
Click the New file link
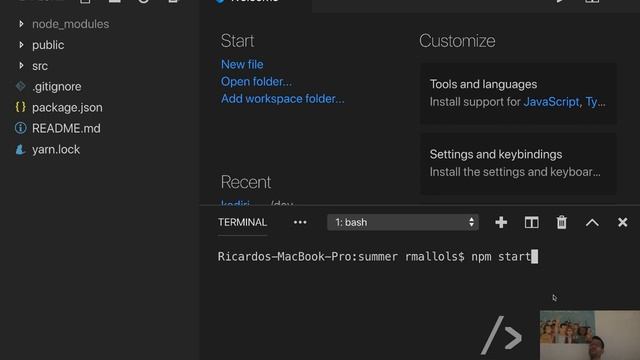(242, 64)
